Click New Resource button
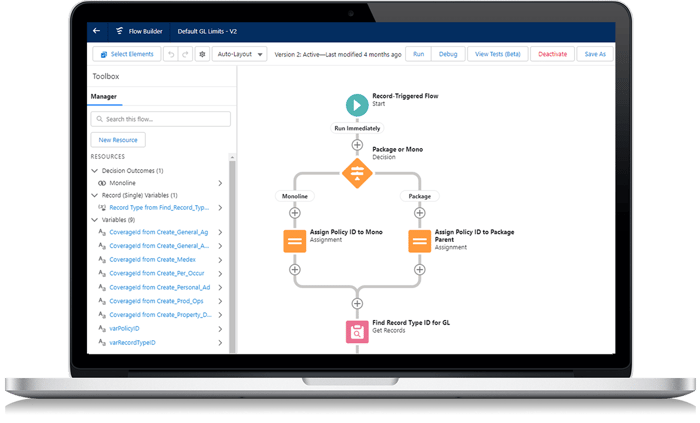This screenshot has width=700, height=423. (118, 140)
